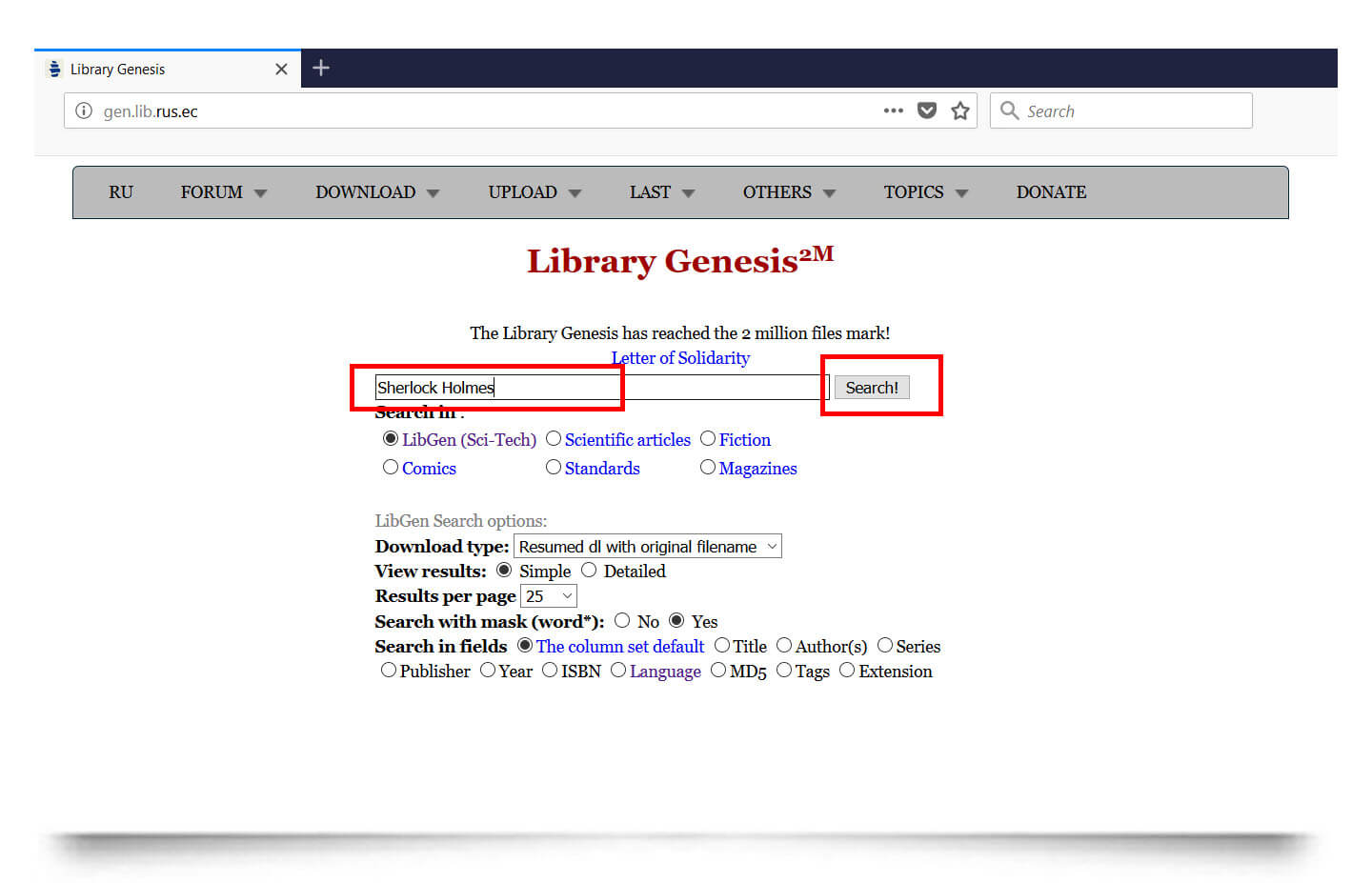Open the Magazines link

(x=758, y=469)
